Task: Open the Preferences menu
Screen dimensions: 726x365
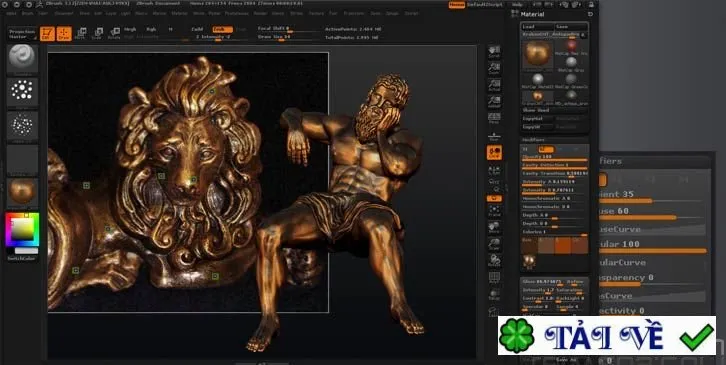Action: click(x=237, y=13)
